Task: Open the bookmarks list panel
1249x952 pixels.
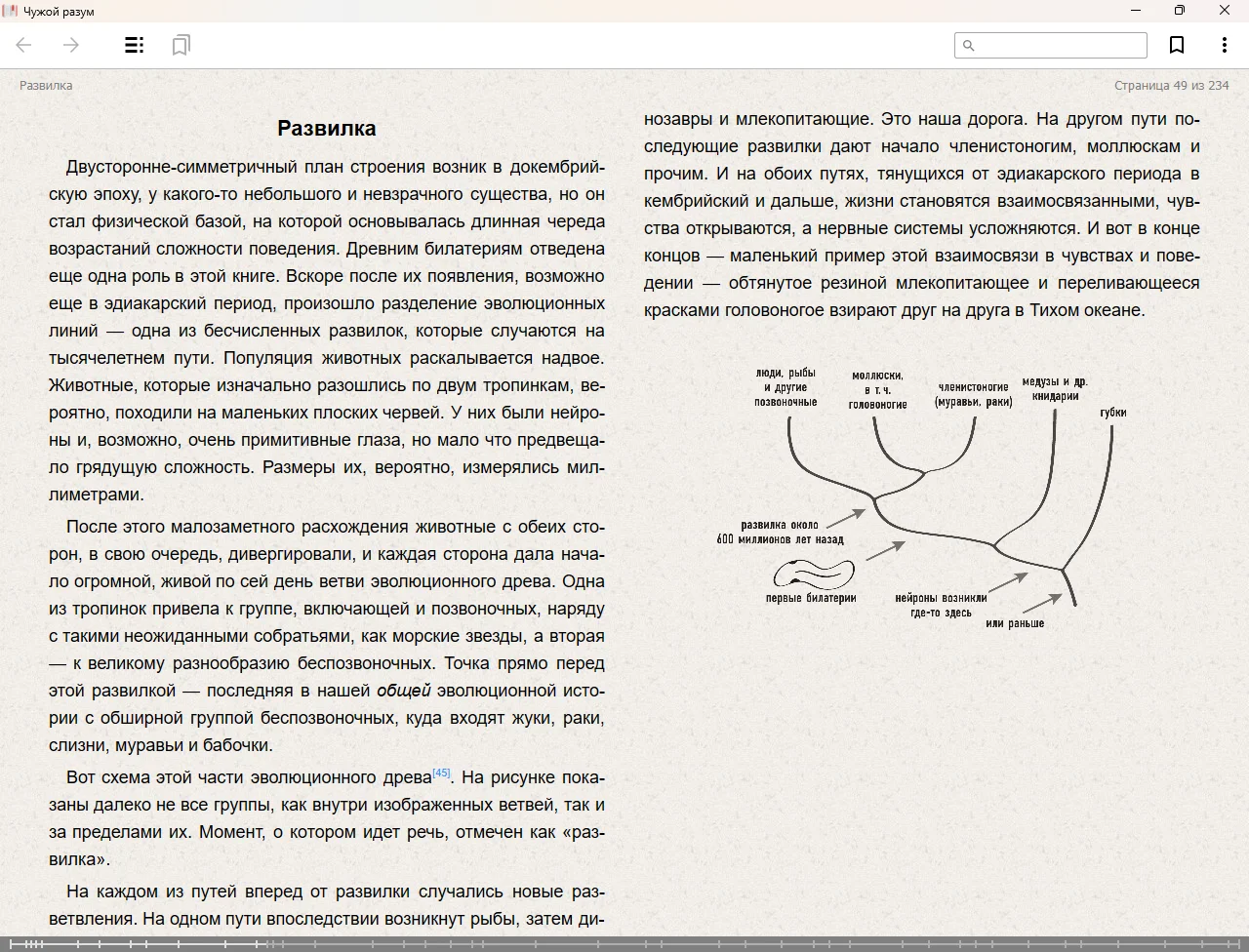Action: 181,45
